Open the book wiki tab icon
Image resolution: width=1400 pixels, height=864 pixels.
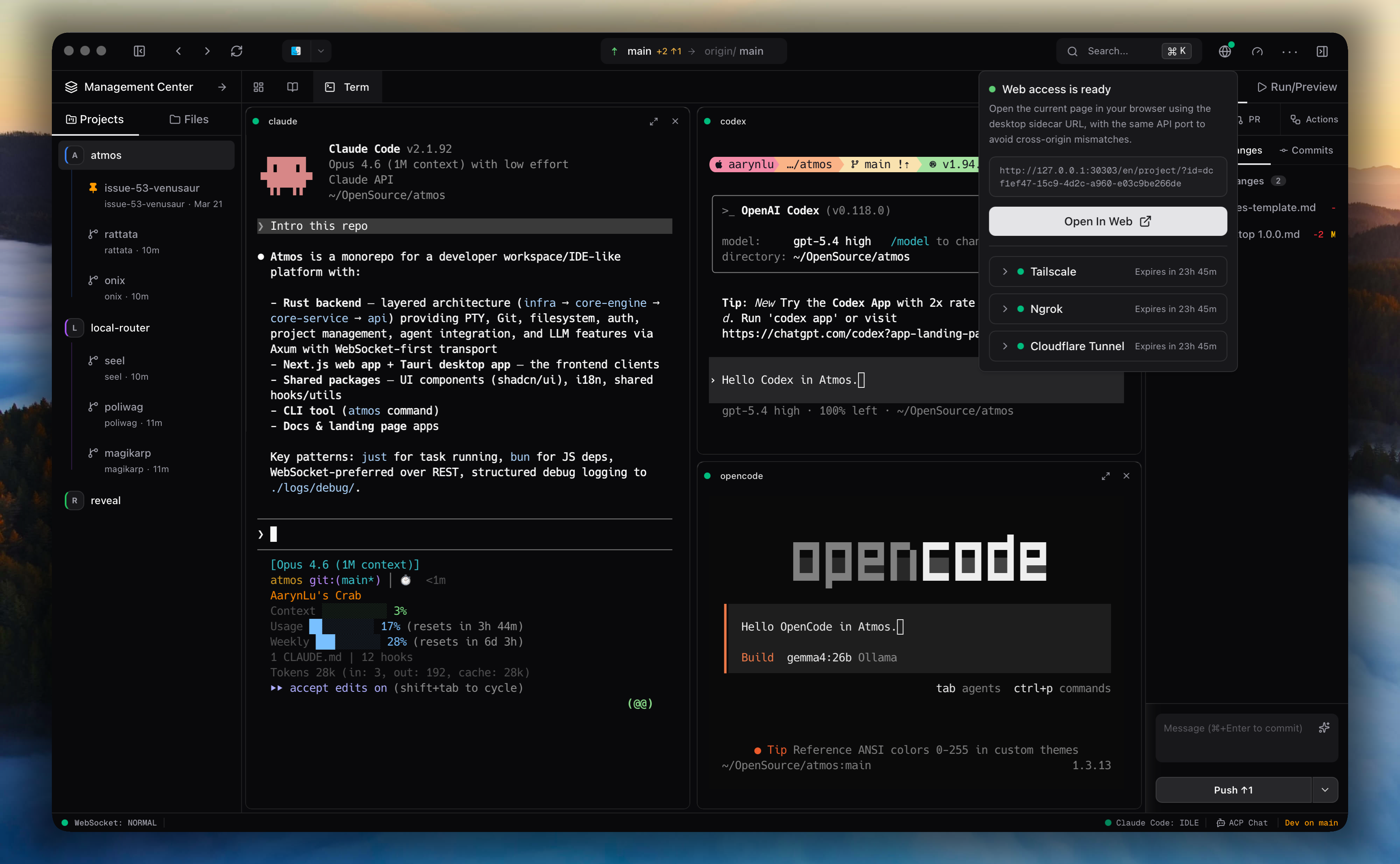coord(292,87)
